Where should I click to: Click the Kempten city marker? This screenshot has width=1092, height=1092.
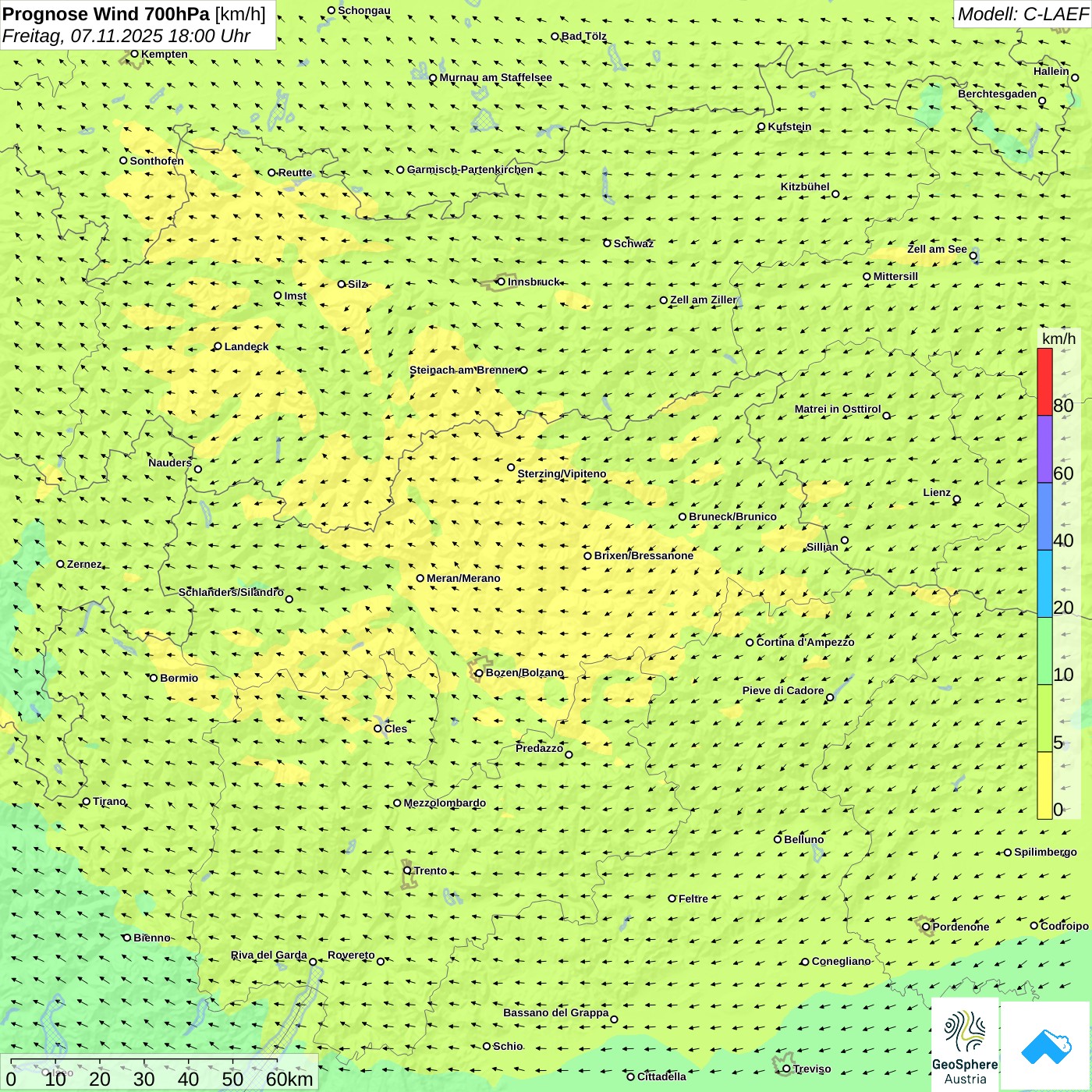point(134,54)
